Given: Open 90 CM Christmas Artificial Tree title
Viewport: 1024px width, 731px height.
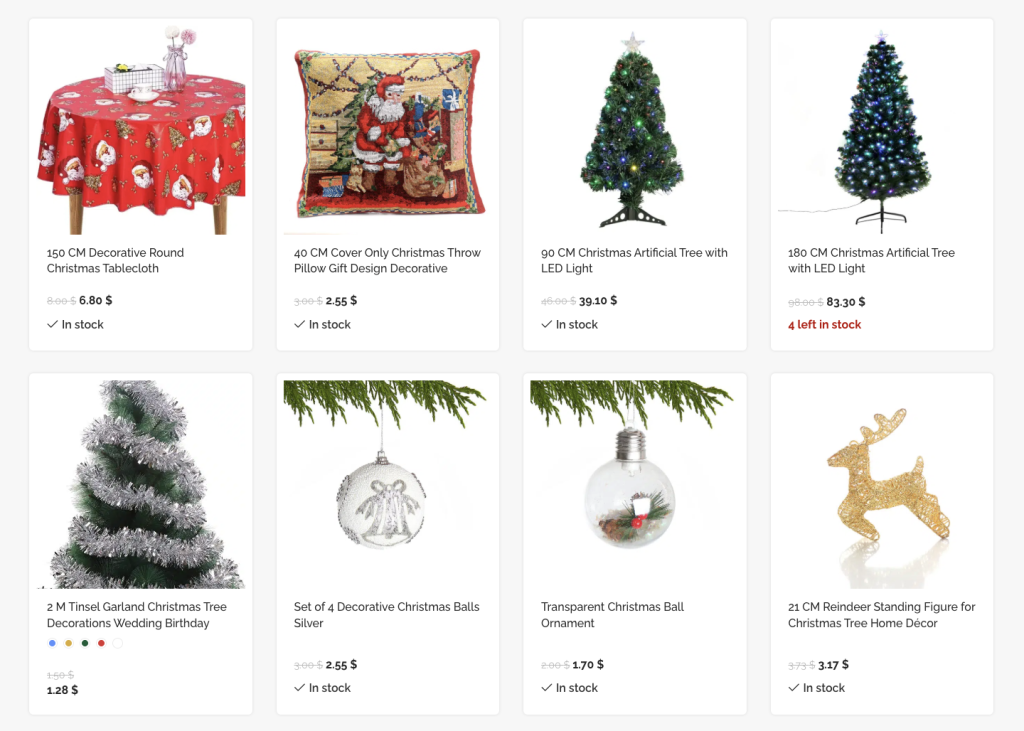Looking at the screenshot, I should point(634,261).
